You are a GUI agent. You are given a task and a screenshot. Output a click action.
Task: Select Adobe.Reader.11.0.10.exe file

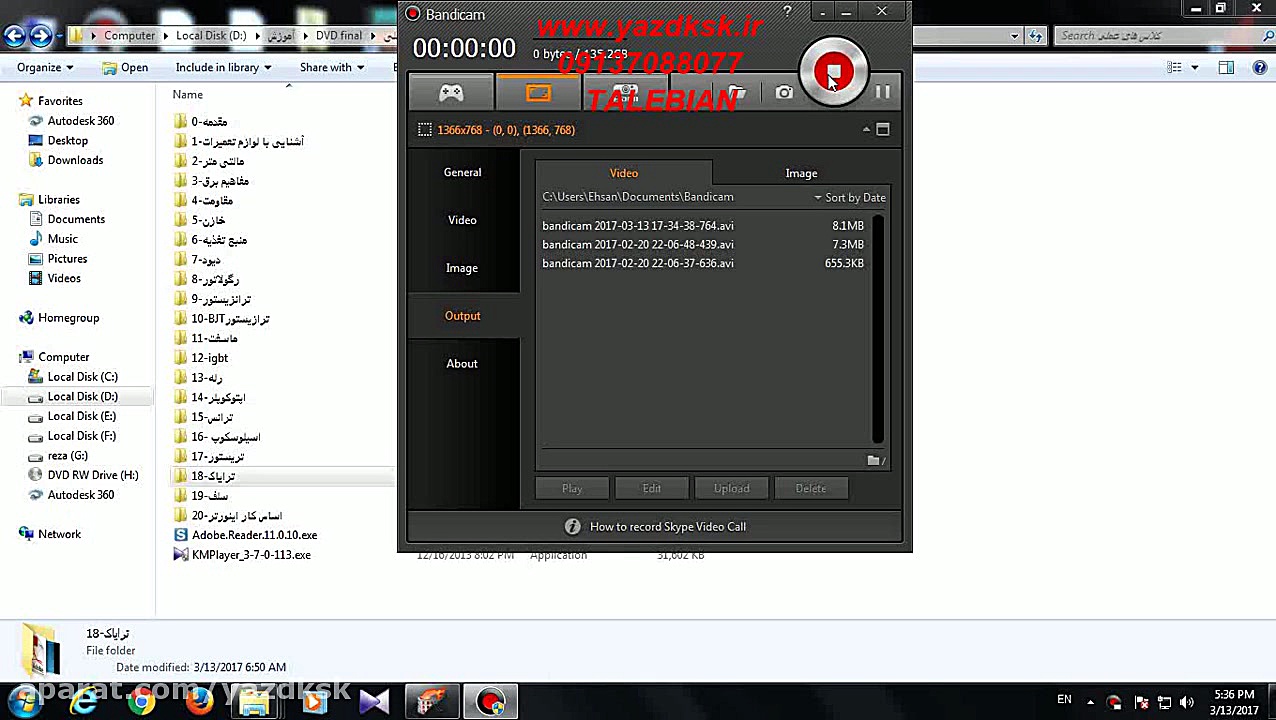(254, 535)
